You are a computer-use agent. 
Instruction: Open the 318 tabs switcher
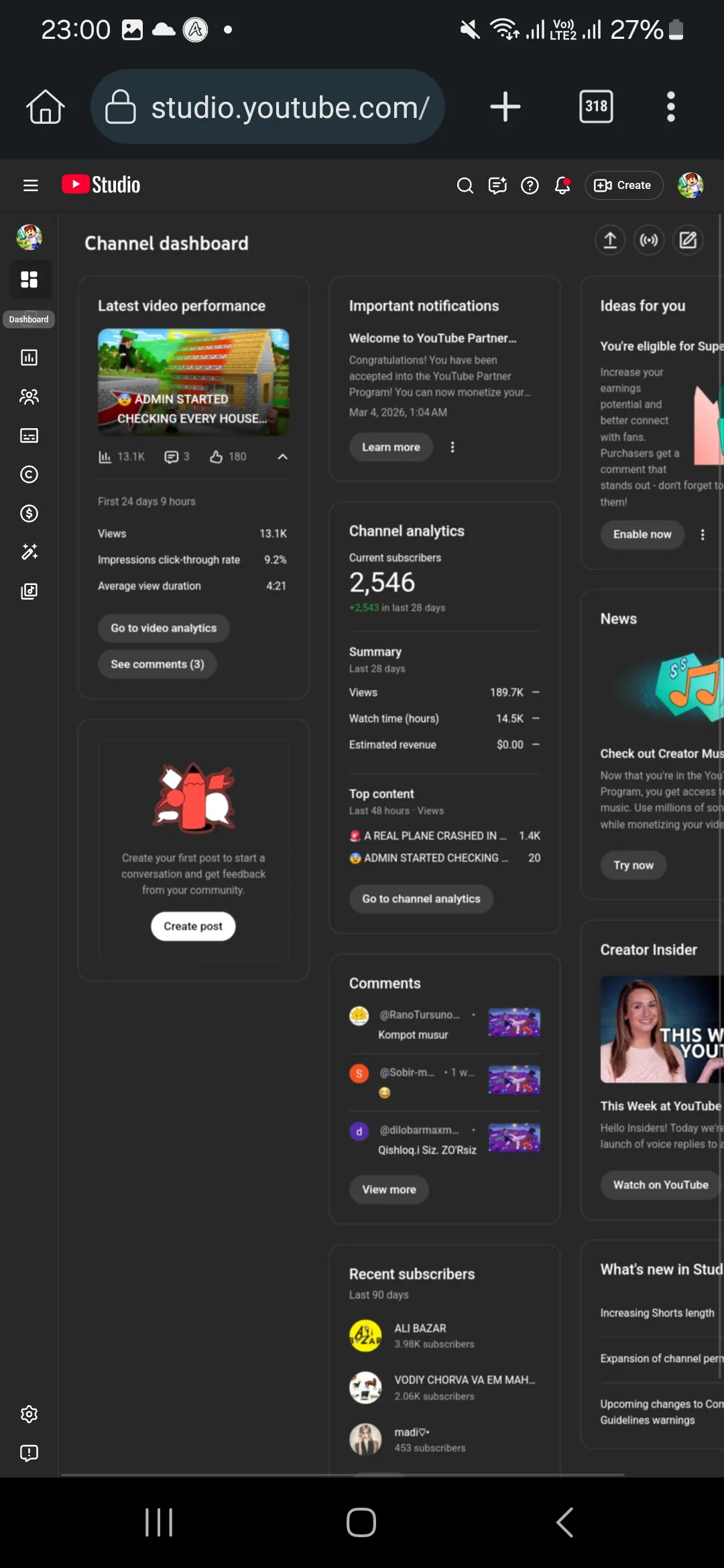[596, 107]
